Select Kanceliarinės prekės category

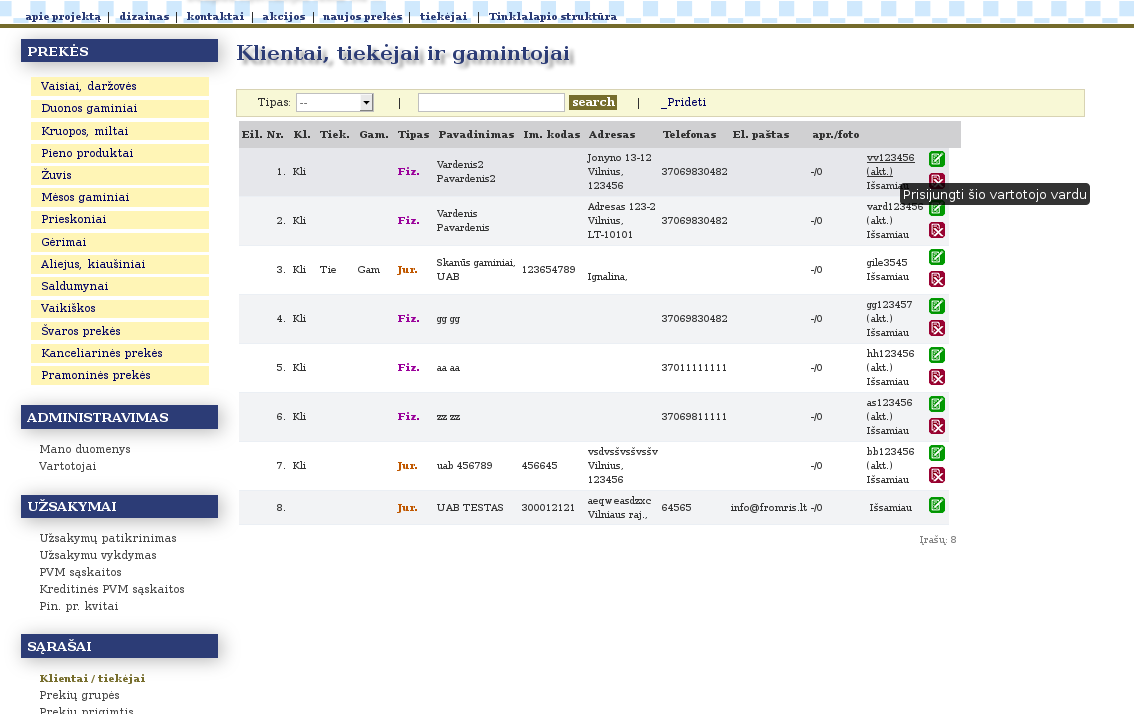point(120,353)
